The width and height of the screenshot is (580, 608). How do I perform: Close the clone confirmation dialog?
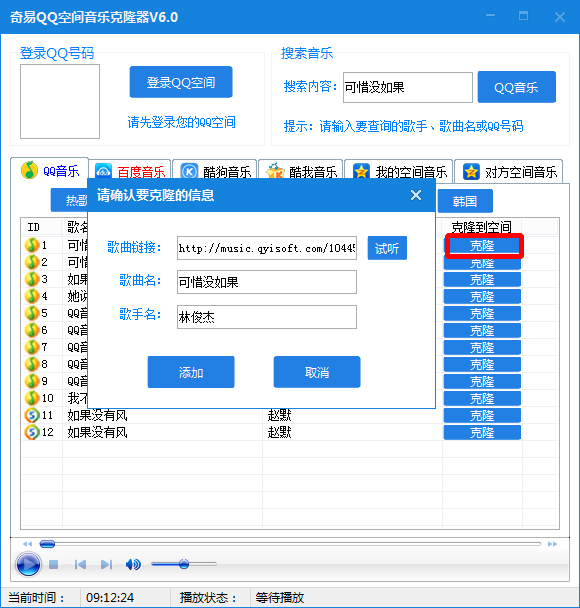[416, 195]
